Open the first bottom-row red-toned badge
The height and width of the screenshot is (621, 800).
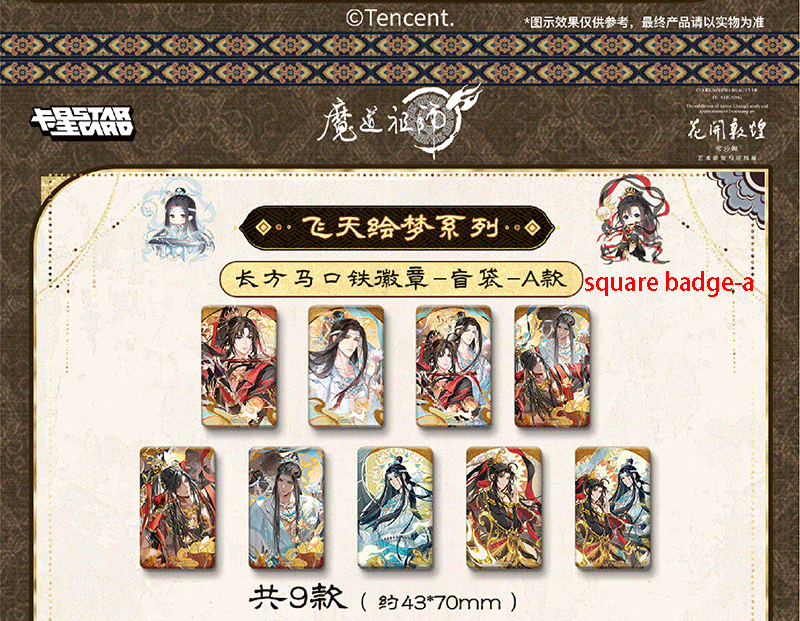(x=178, y=508)
